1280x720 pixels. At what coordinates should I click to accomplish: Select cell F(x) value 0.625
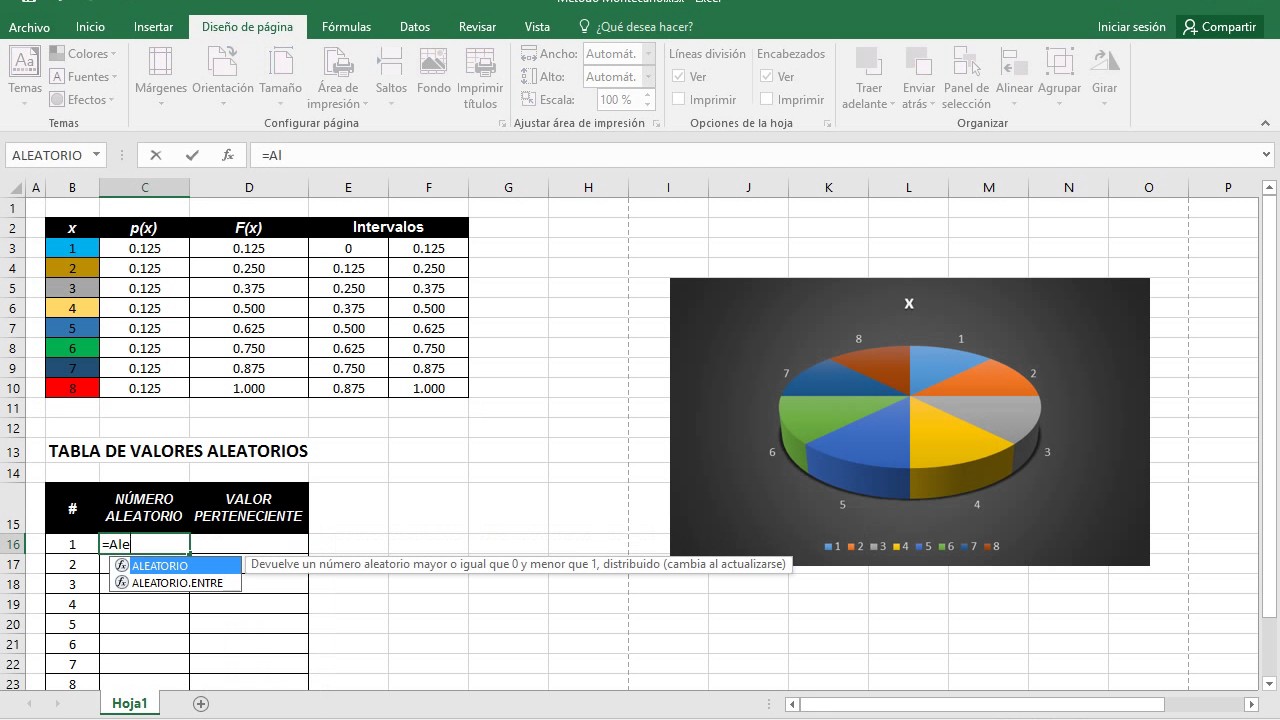[x=249, y=328]
